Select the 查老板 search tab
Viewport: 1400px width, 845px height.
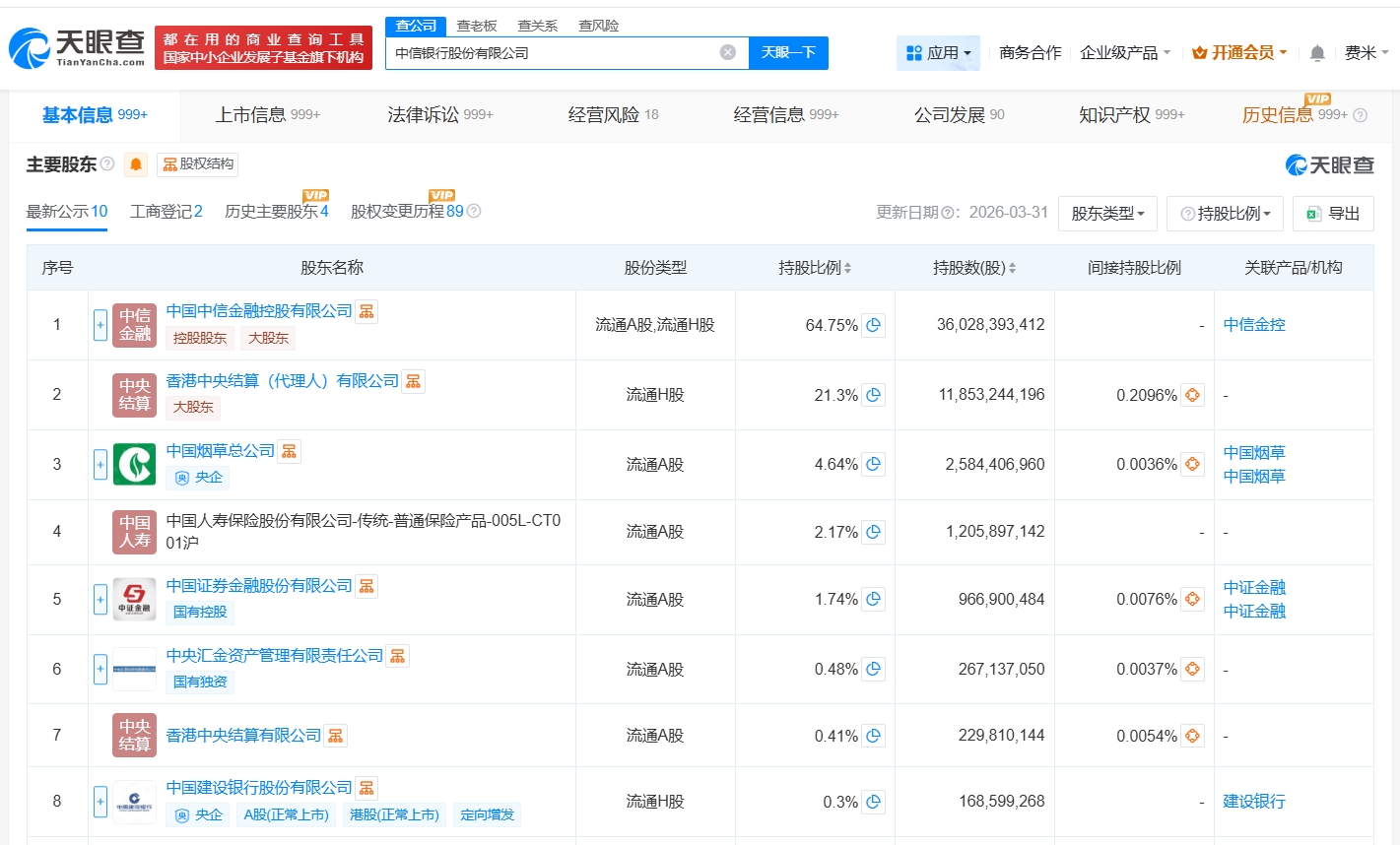pyautogui.click(x=477, y=26)
